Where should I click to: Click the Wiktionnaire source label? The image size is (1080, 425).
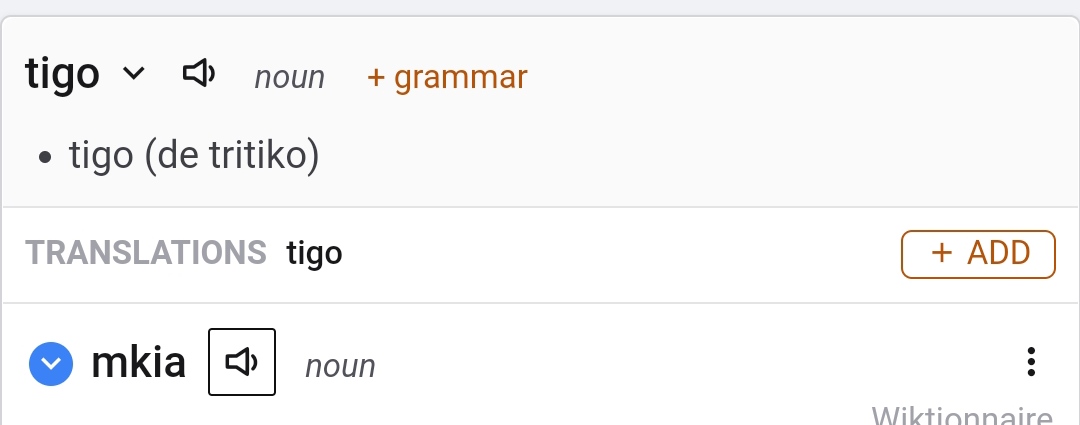click(962, 416)
